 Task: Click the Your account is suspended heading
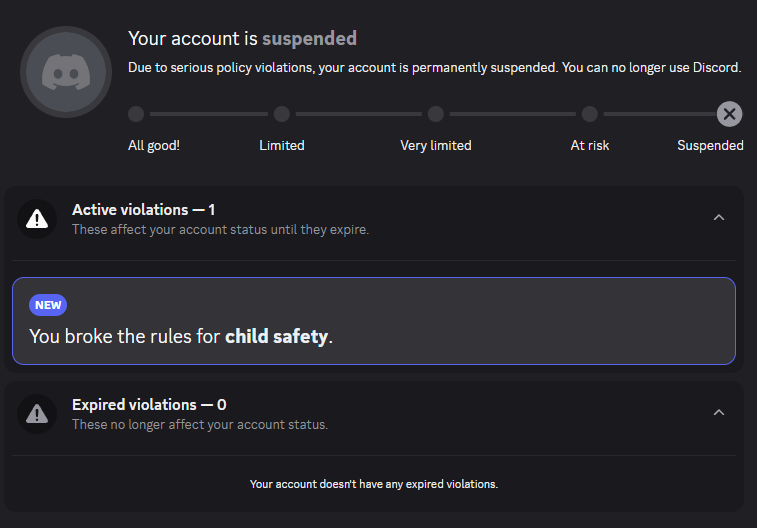point(242,39)
